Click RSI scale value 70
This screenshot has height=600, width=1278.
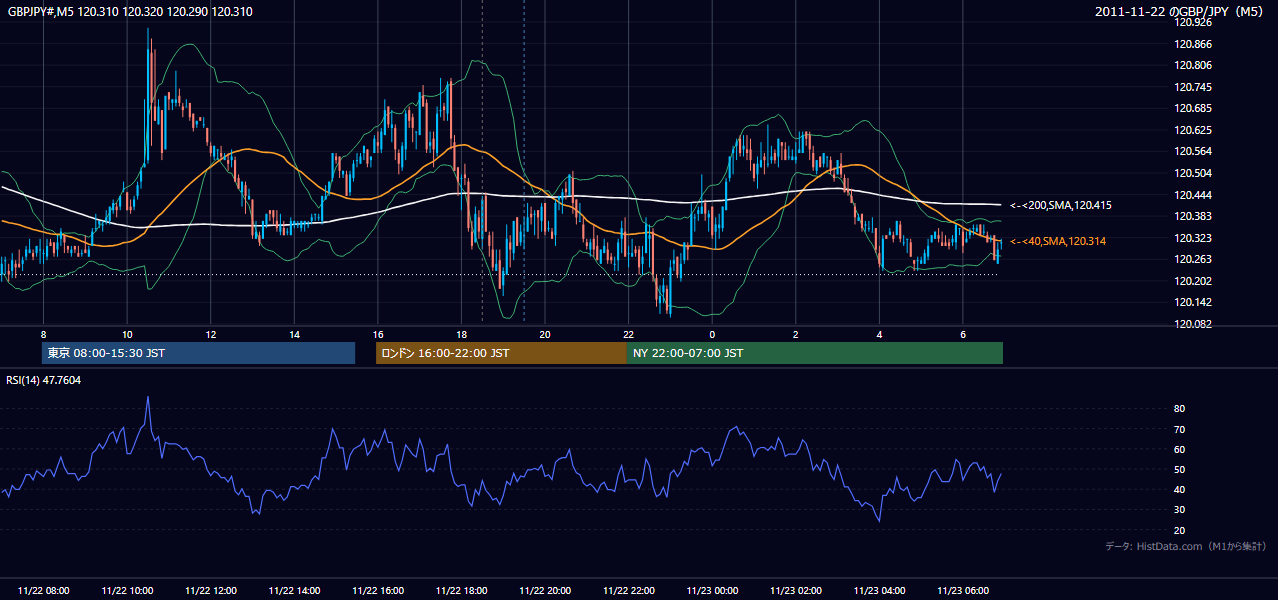pos(1180,429)
